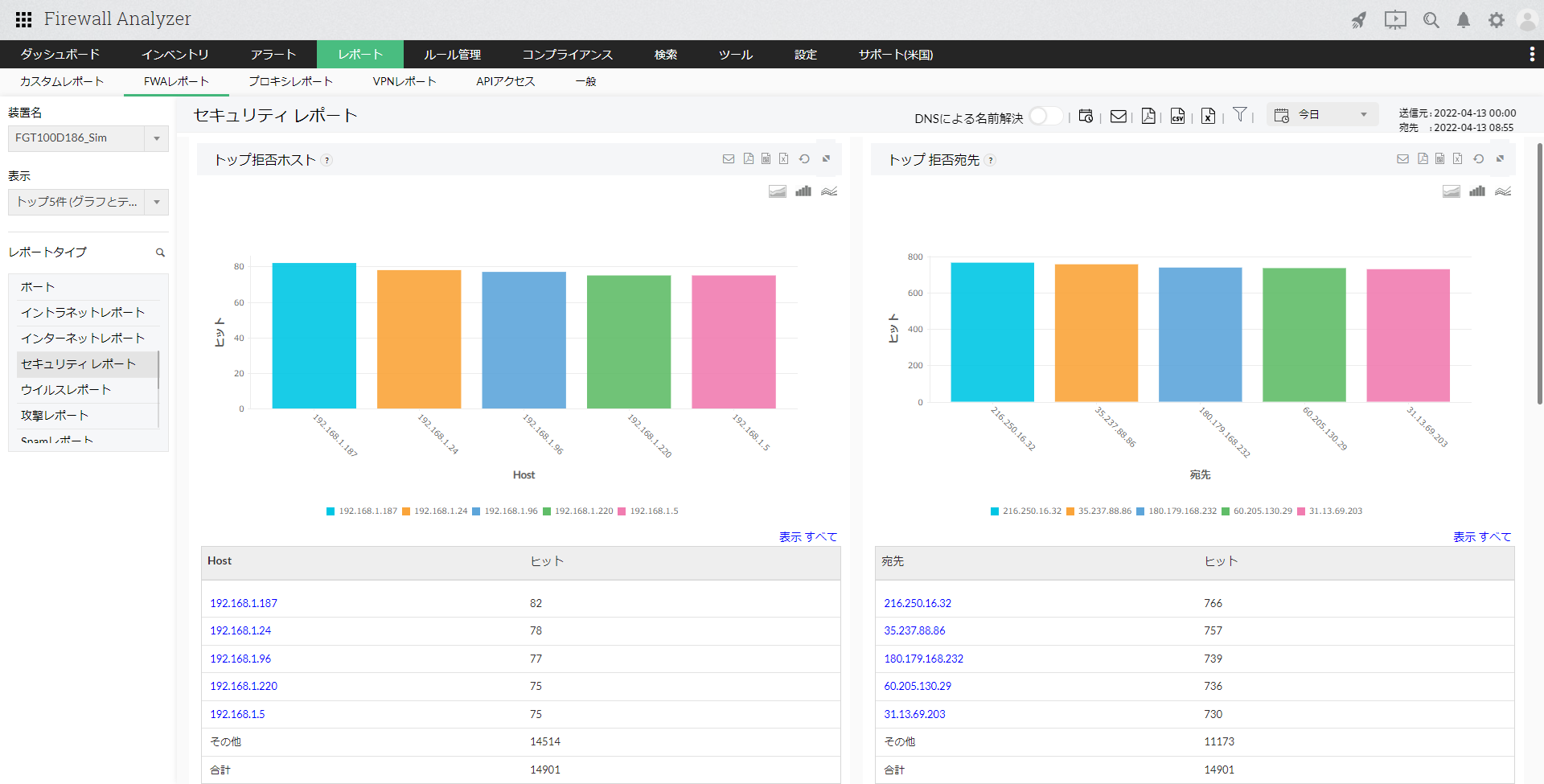The height and width of the screenshot is (784, 1544).
Task: Click the orange 35.237.88.86 bar in chart
Action: pyautogui.click(x=1096, y=333)
